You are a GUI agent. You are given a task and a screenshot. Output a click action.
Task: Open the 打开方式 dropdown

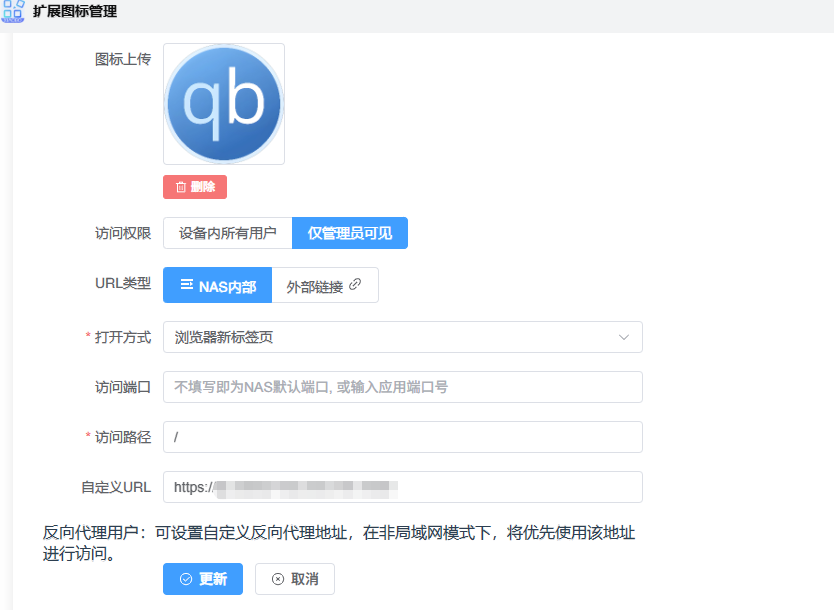click(x=403, y=337)
